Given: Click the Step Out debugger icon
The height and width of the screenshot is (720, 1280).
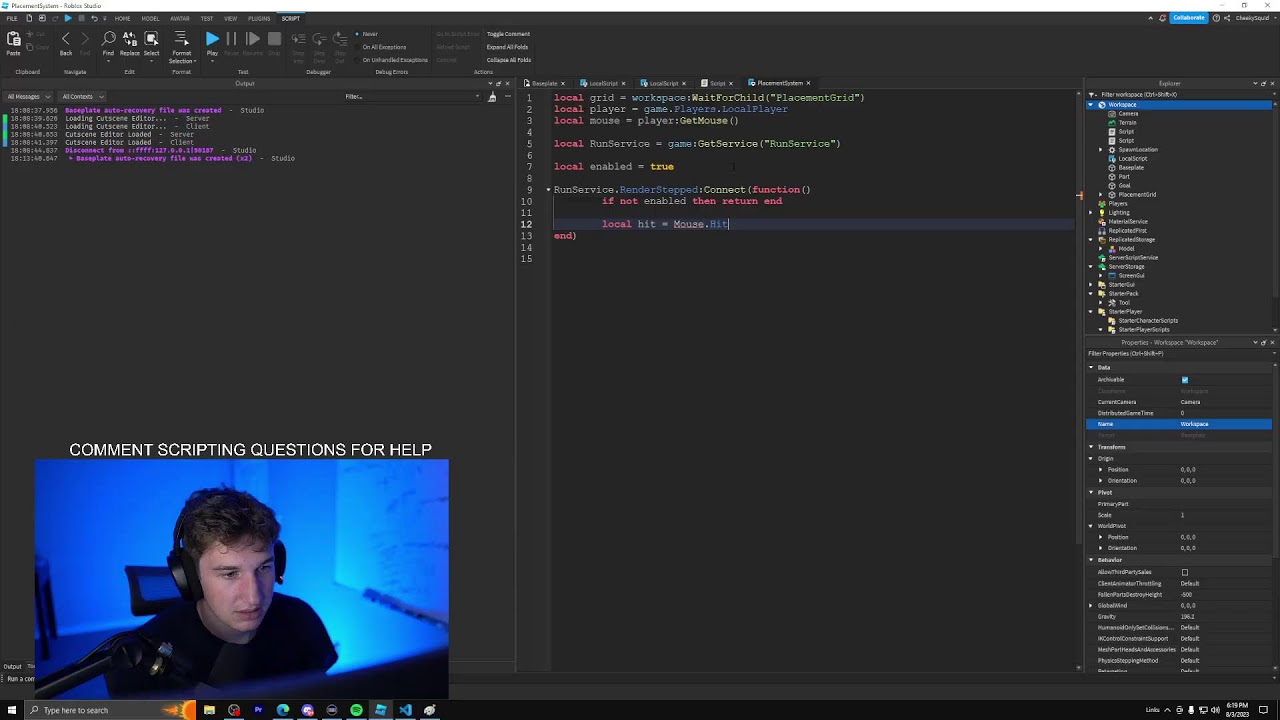Looking at the screenshot, I should pyautogui.click(x=340, y=39).
